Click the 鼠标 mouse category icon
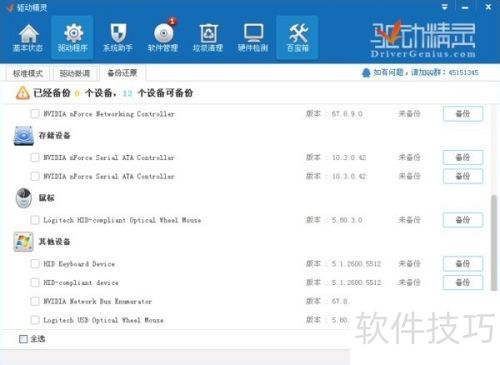This screenshot has height=365, width=500. click(24, 198)
